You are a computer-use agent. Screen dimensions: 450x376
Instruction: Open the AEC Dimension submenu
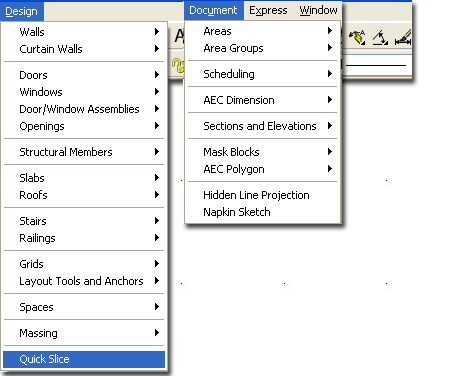point(263,100)
